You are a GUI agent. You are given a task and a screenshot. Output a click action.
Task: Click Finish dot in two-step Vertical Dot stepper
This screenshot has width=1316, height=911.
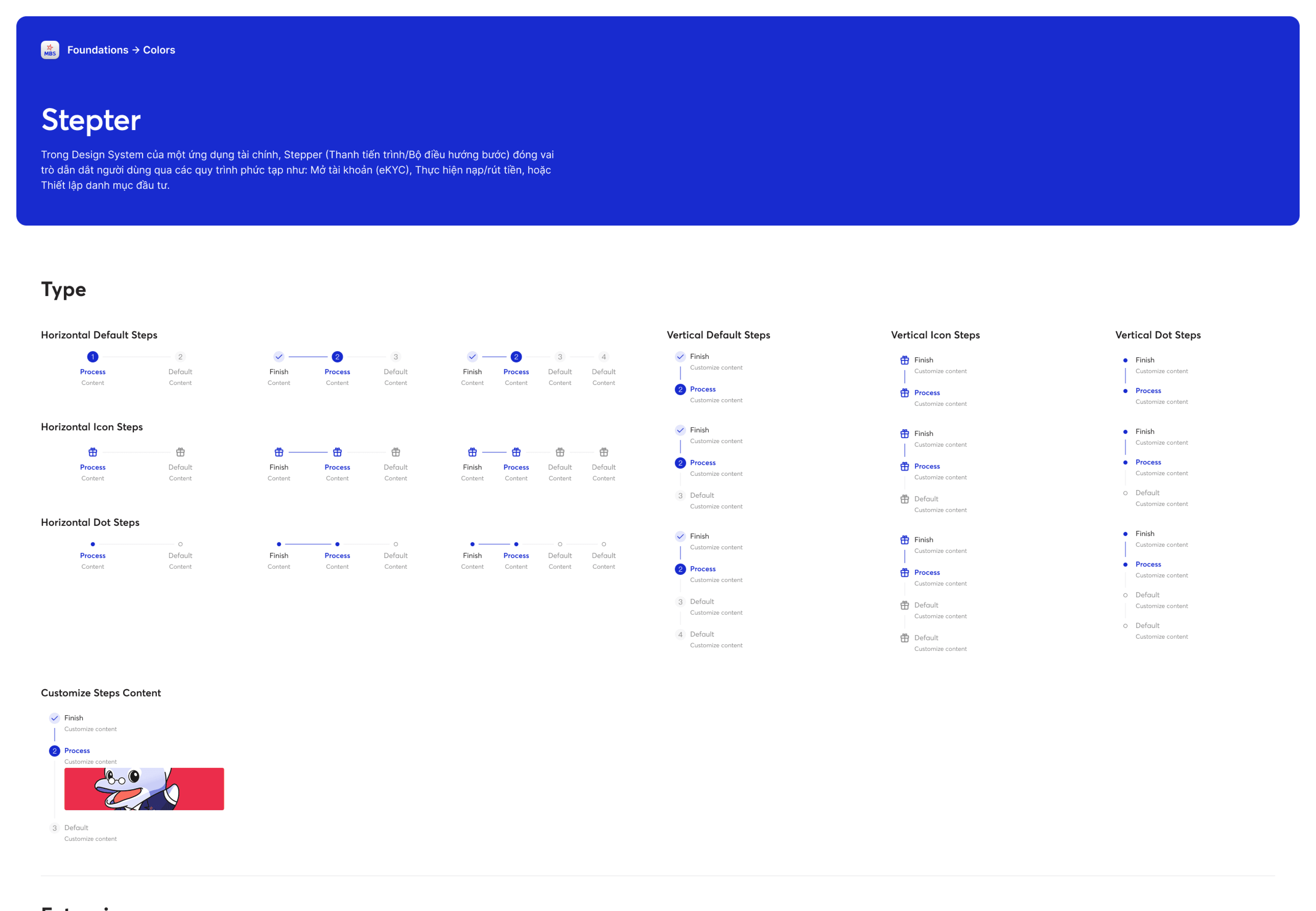[x=1125, y=360]
